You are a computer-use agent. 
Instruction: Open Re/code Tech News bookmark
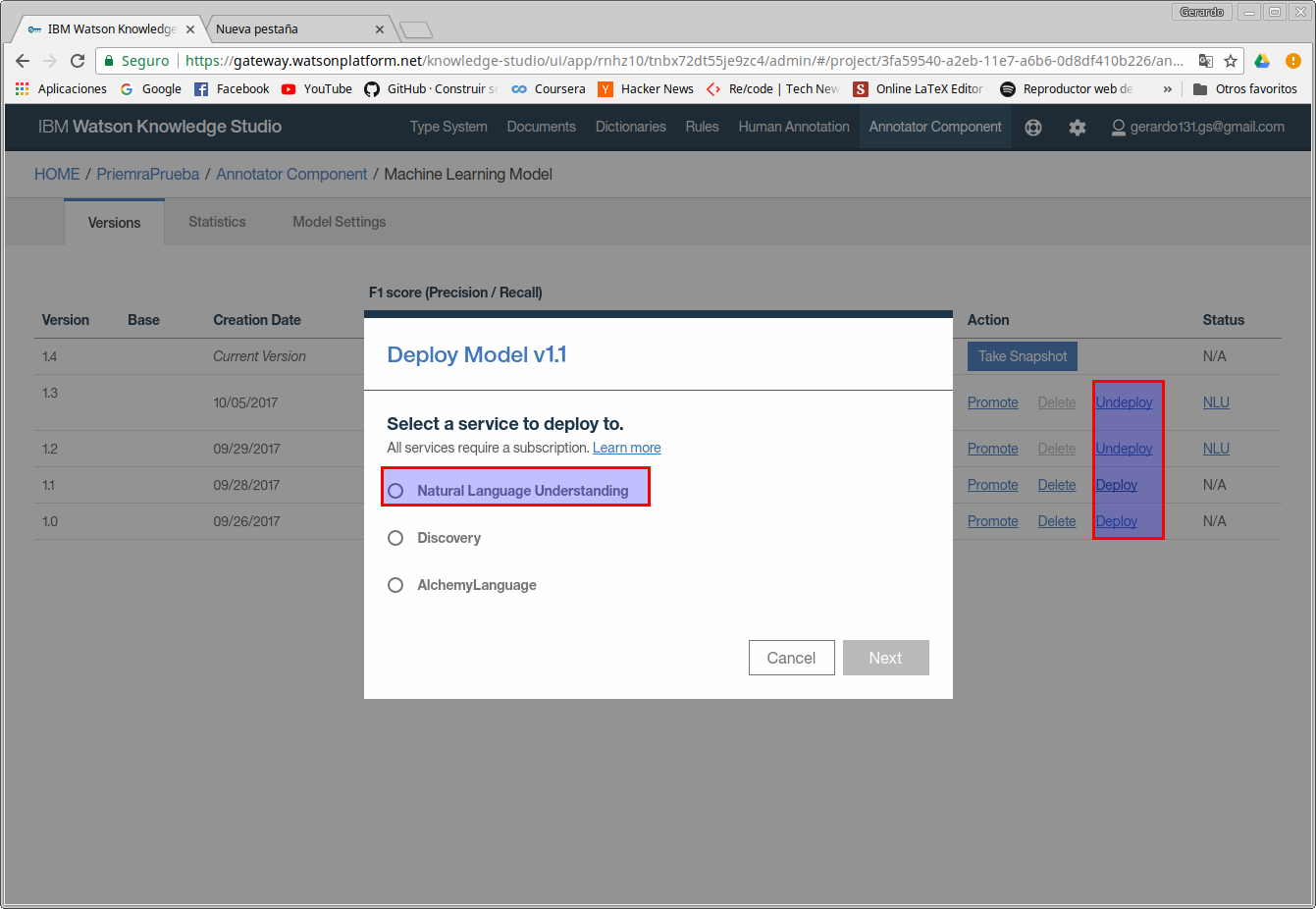pyautogui.click(x=773, y=89)
